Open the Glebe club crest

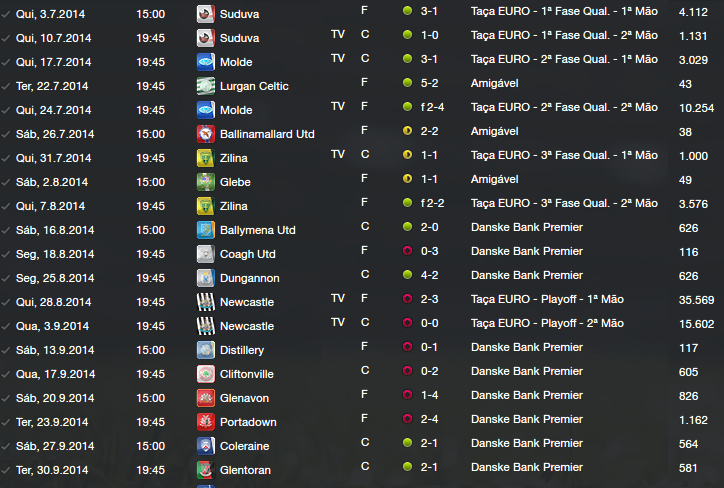205,182
